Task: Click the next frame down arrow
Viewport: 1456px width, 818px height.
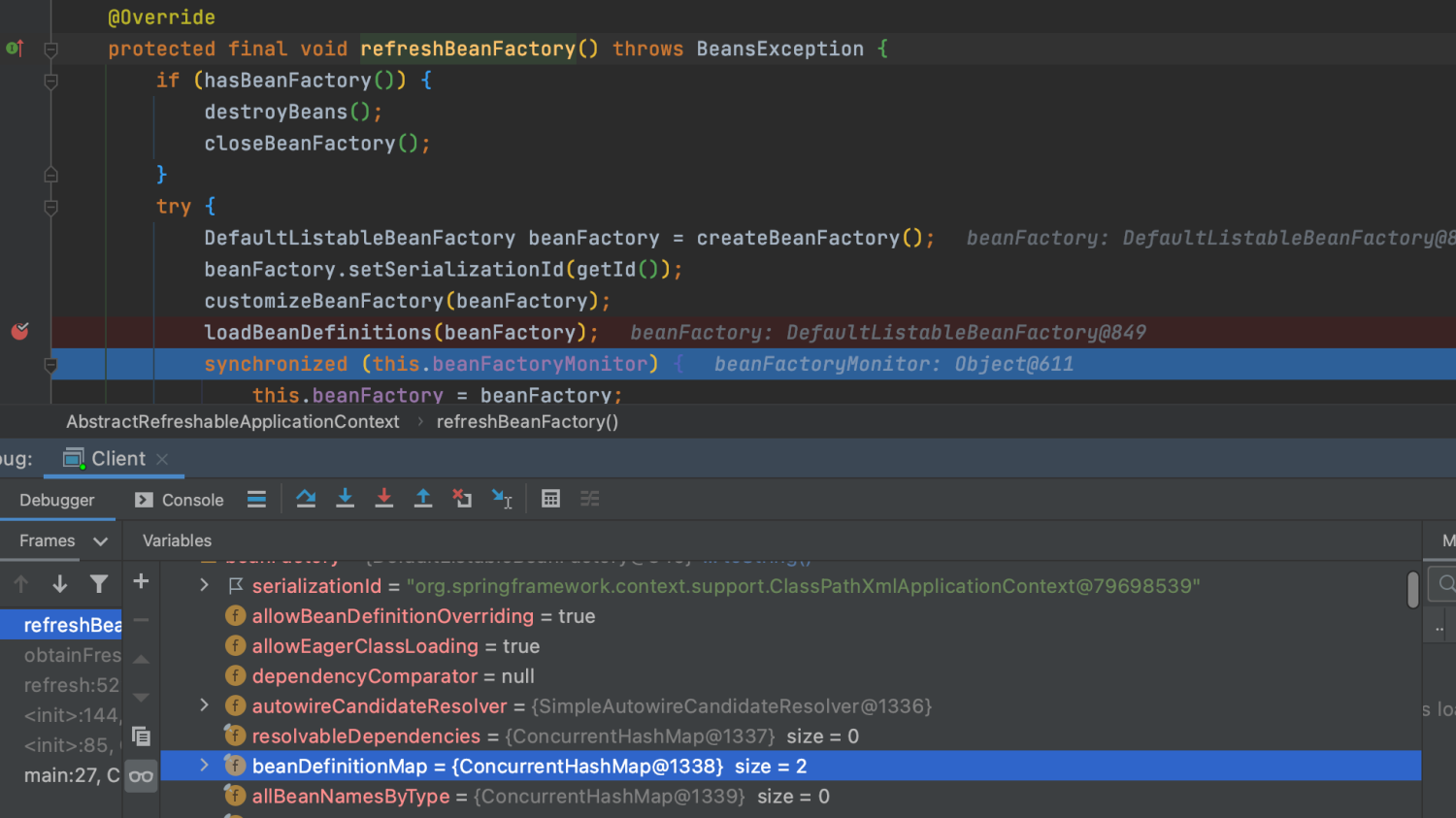Action: pos(60,583)
